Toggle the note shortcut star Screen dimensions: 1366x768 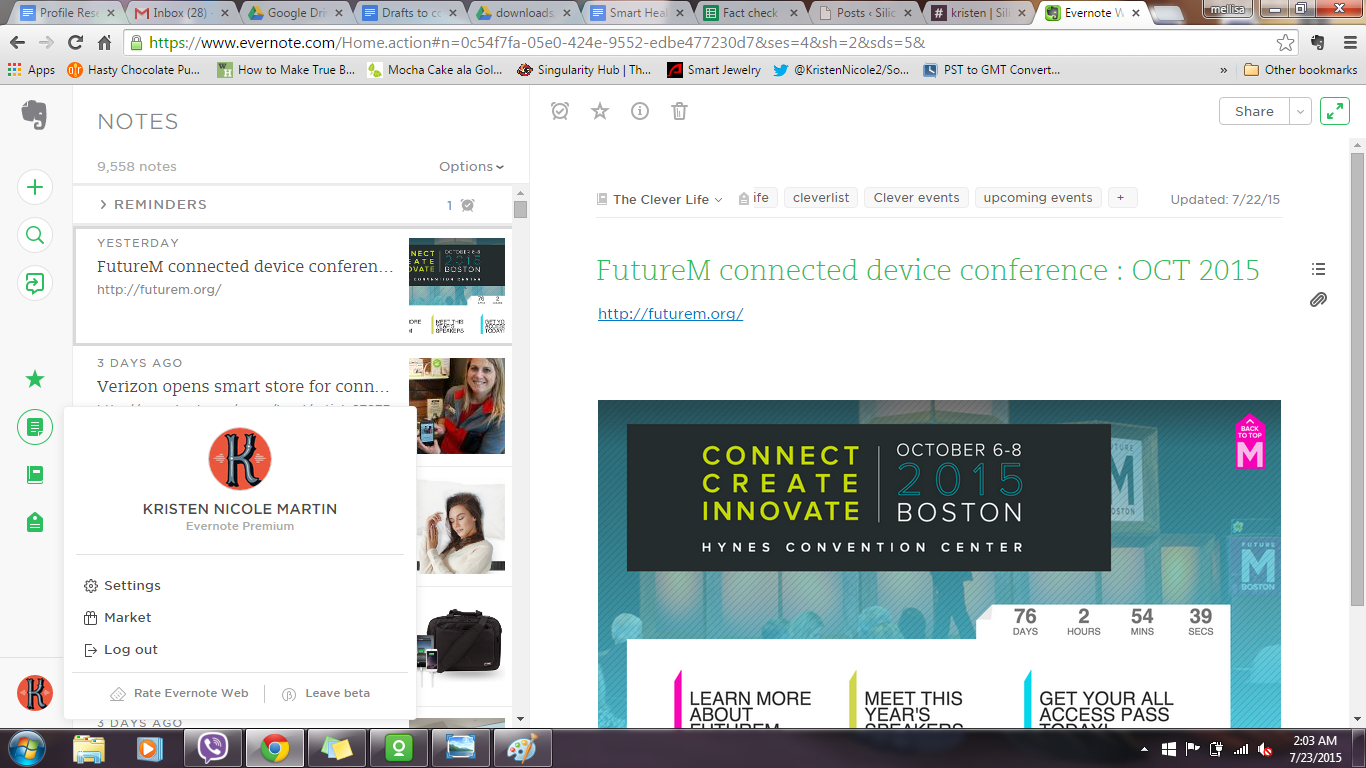[x=600, y=111]
